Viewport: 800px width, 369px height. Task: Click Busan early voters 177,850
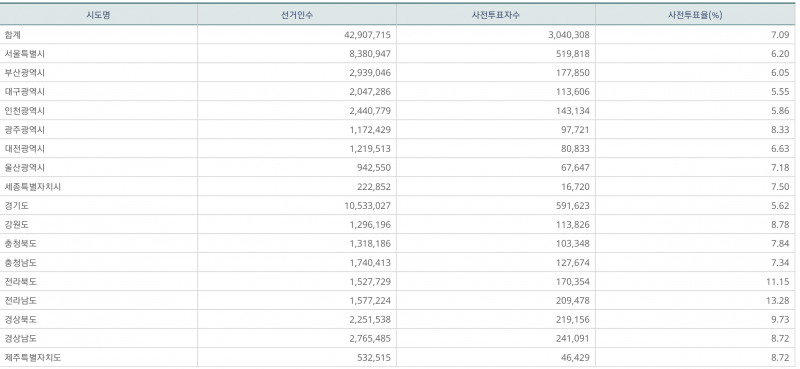573,72
